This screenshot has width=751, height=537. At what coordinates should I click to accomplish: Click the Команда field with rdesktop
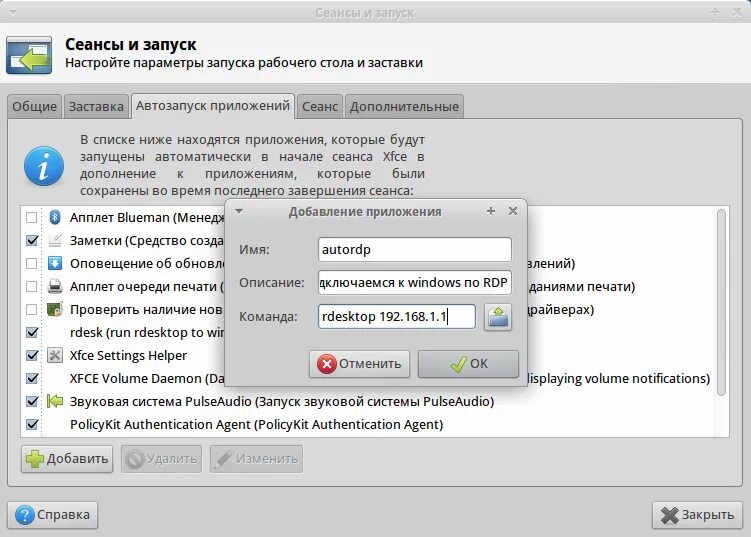(397, 317)
